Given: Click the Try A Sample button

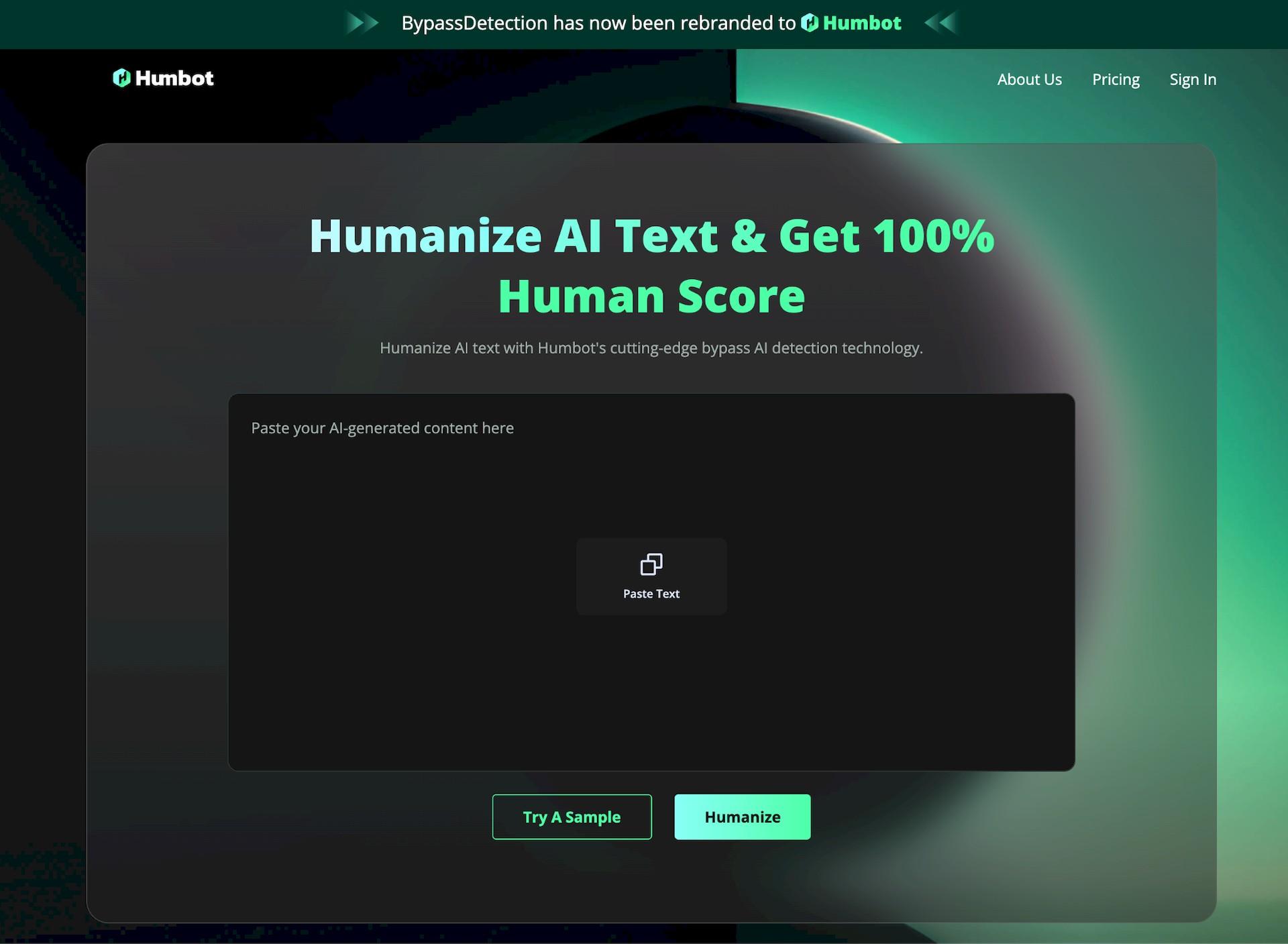Looking at the screenshot, I should click(572, 817).
